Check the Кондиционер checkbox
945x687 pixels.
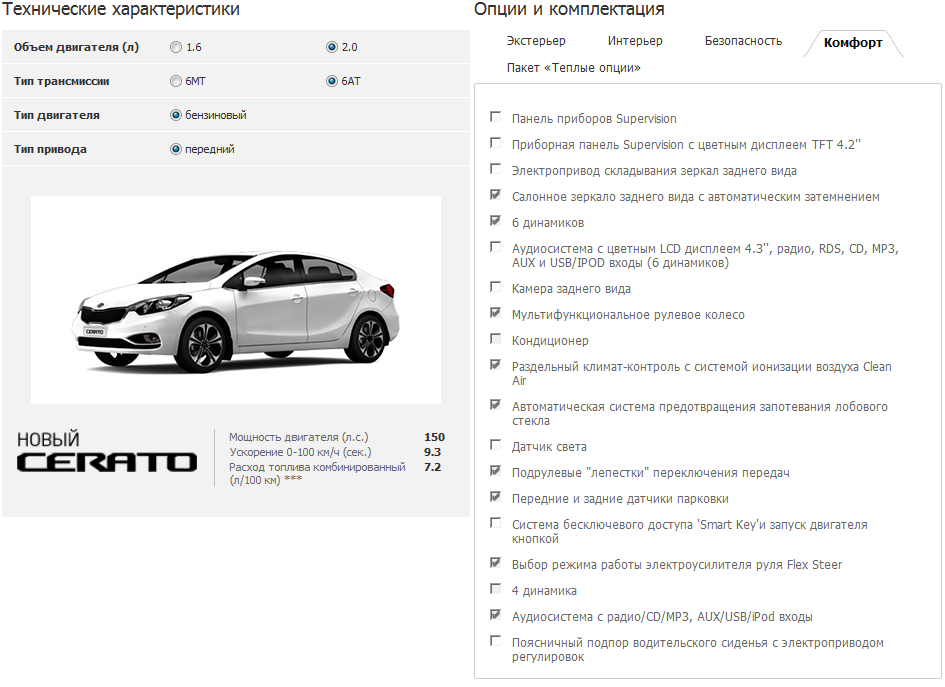tap(495, 339)
